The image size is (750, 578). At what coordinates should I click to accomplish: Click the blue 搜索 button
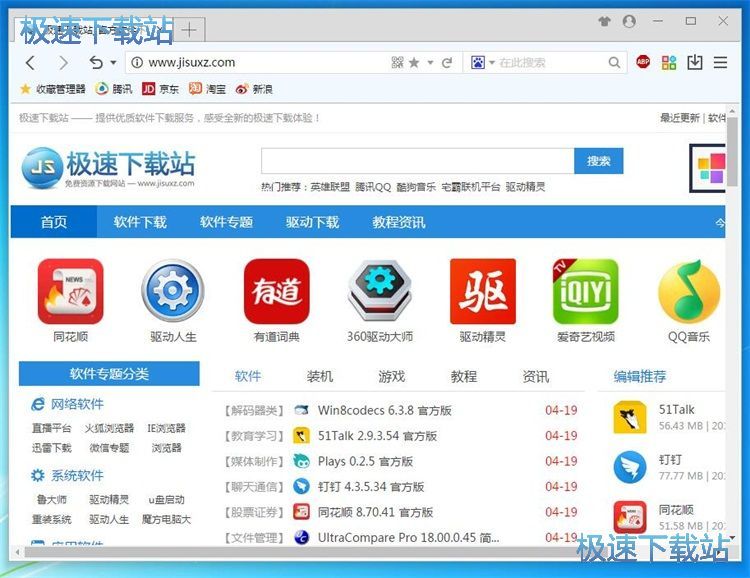tap(599, 161)
